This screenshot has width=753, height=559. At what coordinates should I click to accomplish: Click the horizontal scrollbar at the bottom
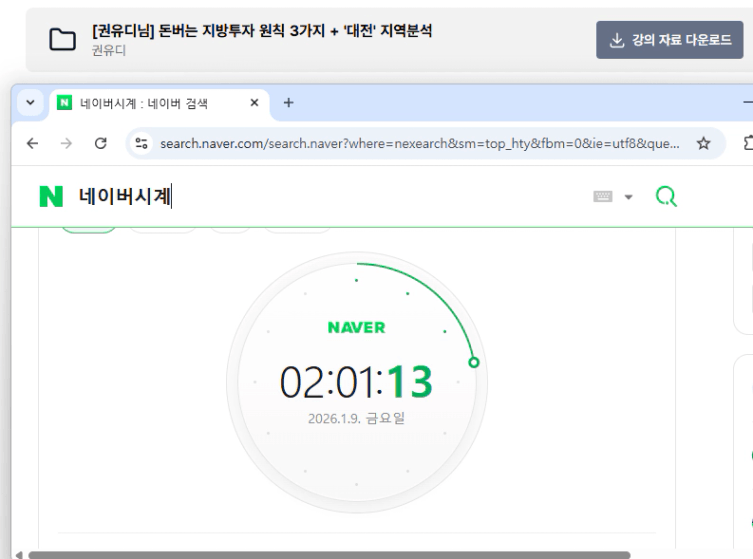[x=329, y=555]
